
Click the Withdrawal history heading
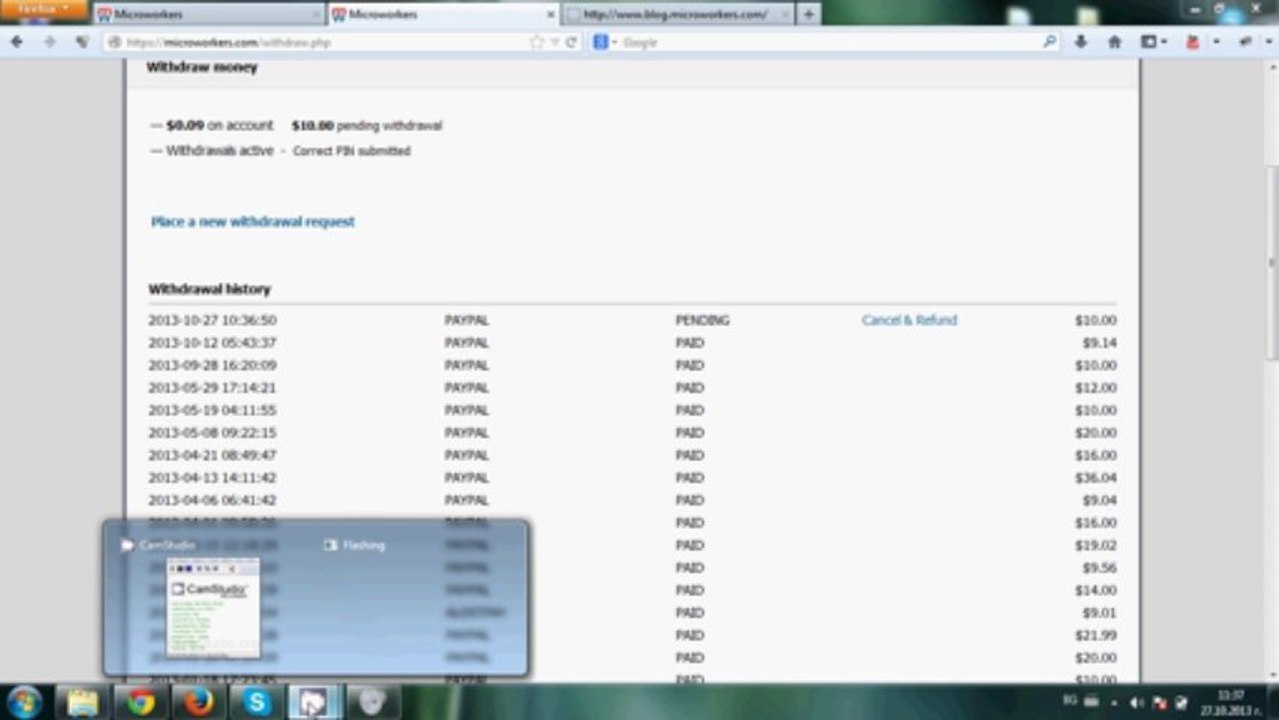pos(210,289)
